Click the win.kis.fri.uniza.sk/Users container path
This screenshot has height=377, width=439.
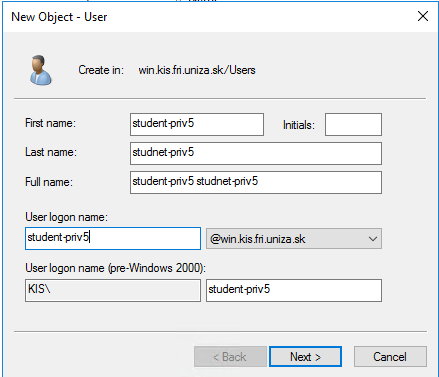(x=197, y=70)
